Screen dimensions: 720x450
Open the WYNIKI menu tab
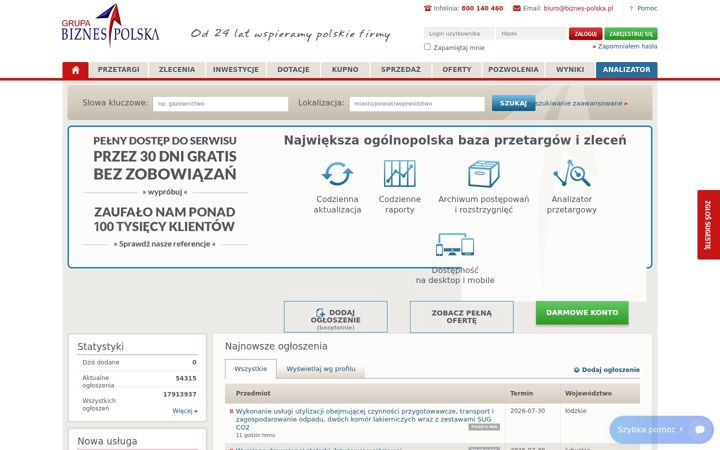tap(570, 70)
